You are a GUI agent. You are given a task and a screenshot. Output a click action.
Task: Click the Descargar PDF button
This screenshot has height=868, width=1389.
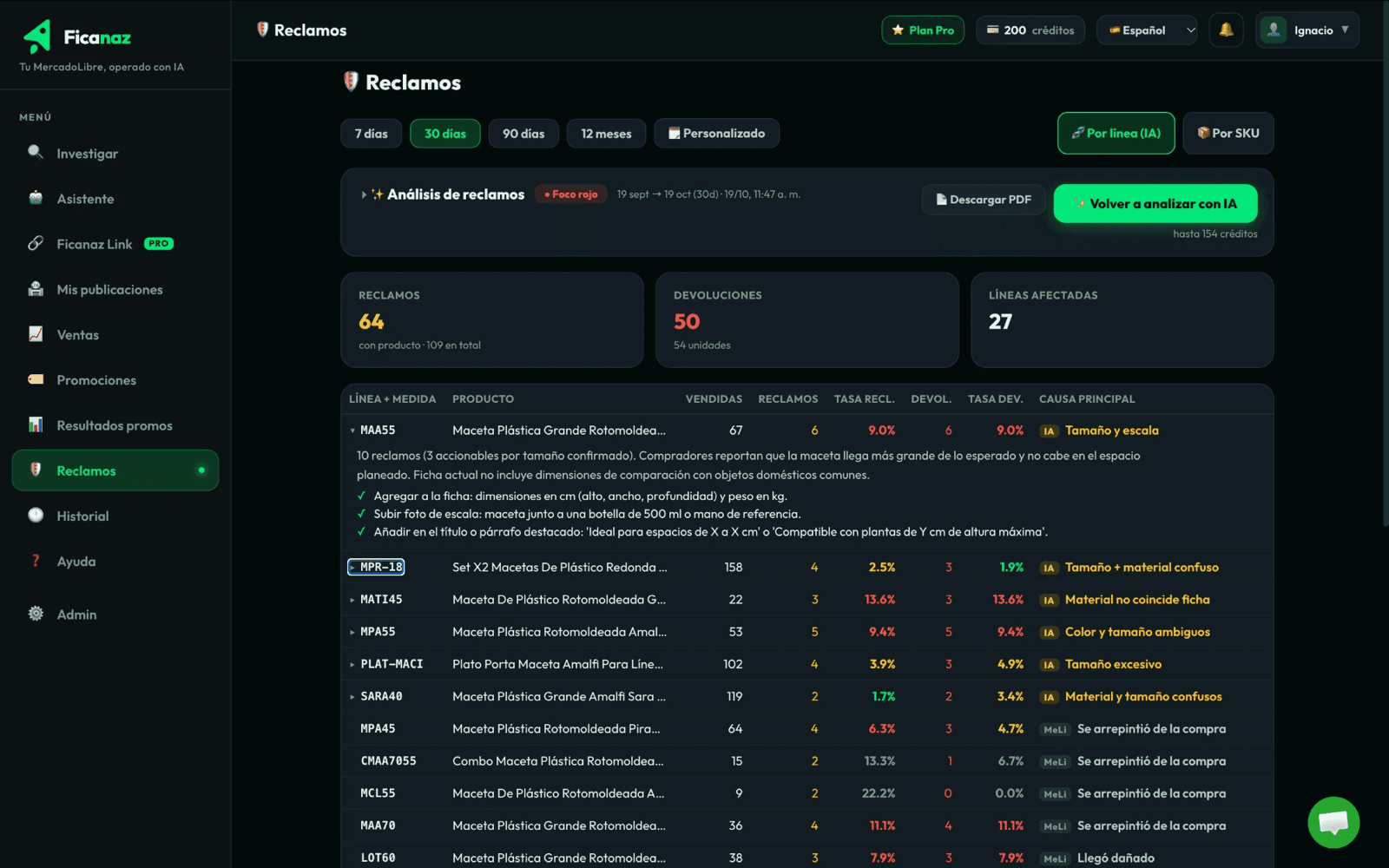[983, 200]
